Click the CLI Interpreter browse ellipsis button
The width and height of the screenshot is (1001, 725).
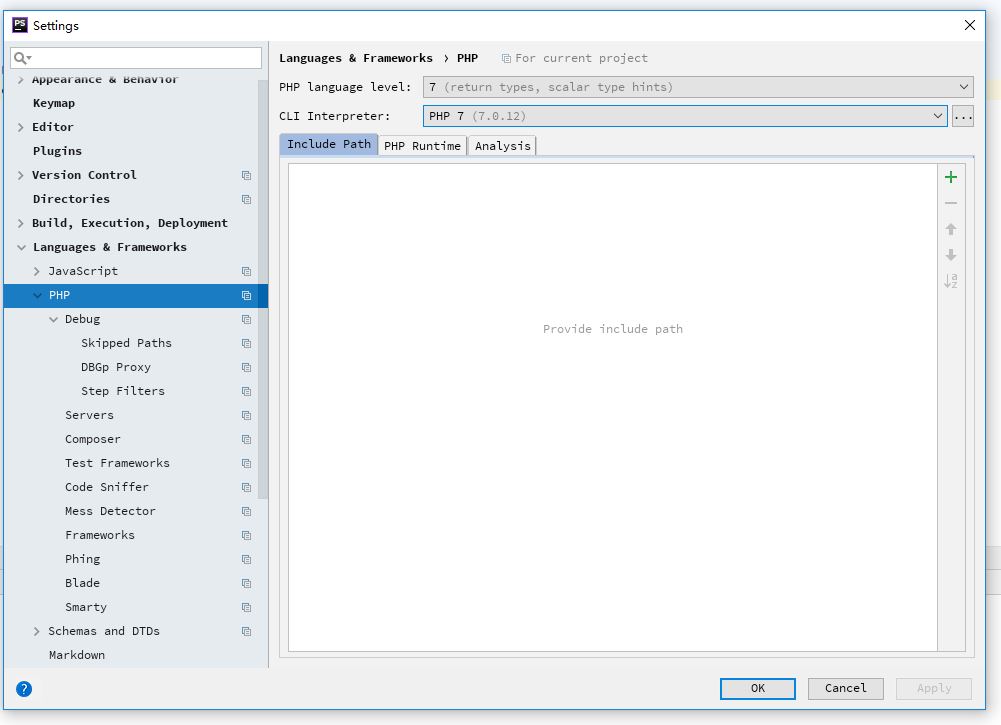pyautogui.click(x=962, y=117)
